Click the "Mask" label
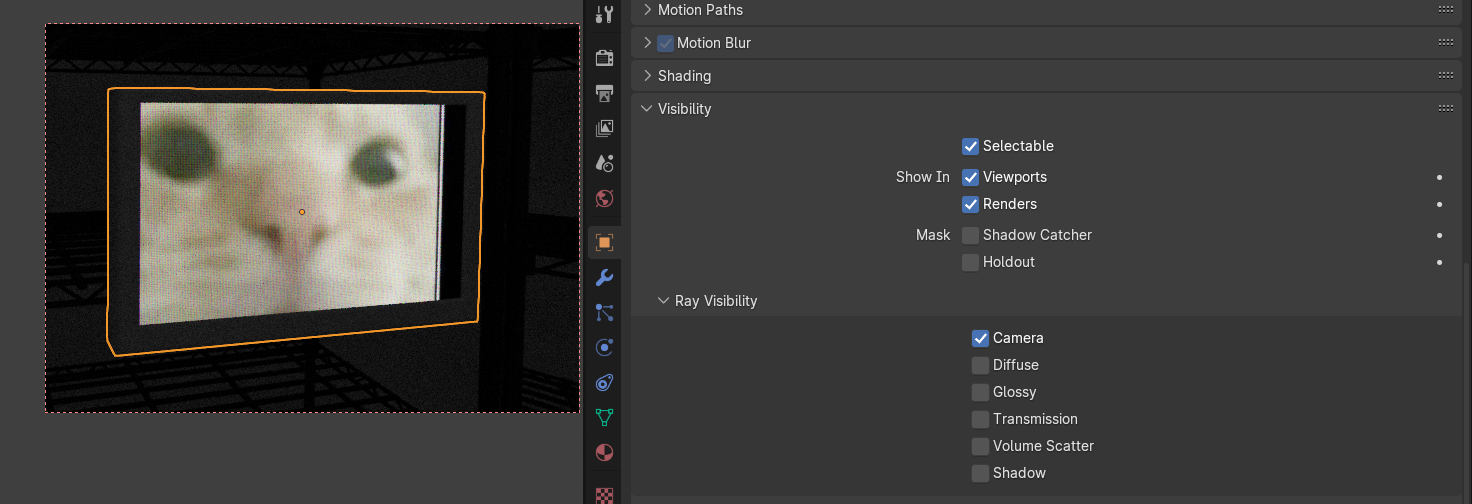This screenshot has height=504, width=1472. tap(933, 235)
